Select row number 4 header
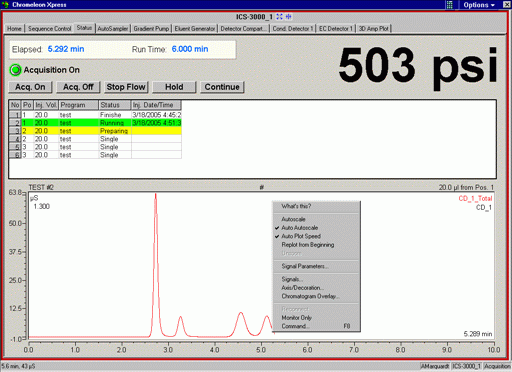Screen dimensions: 512x372 pyautogui.click(x=15, y=139)
